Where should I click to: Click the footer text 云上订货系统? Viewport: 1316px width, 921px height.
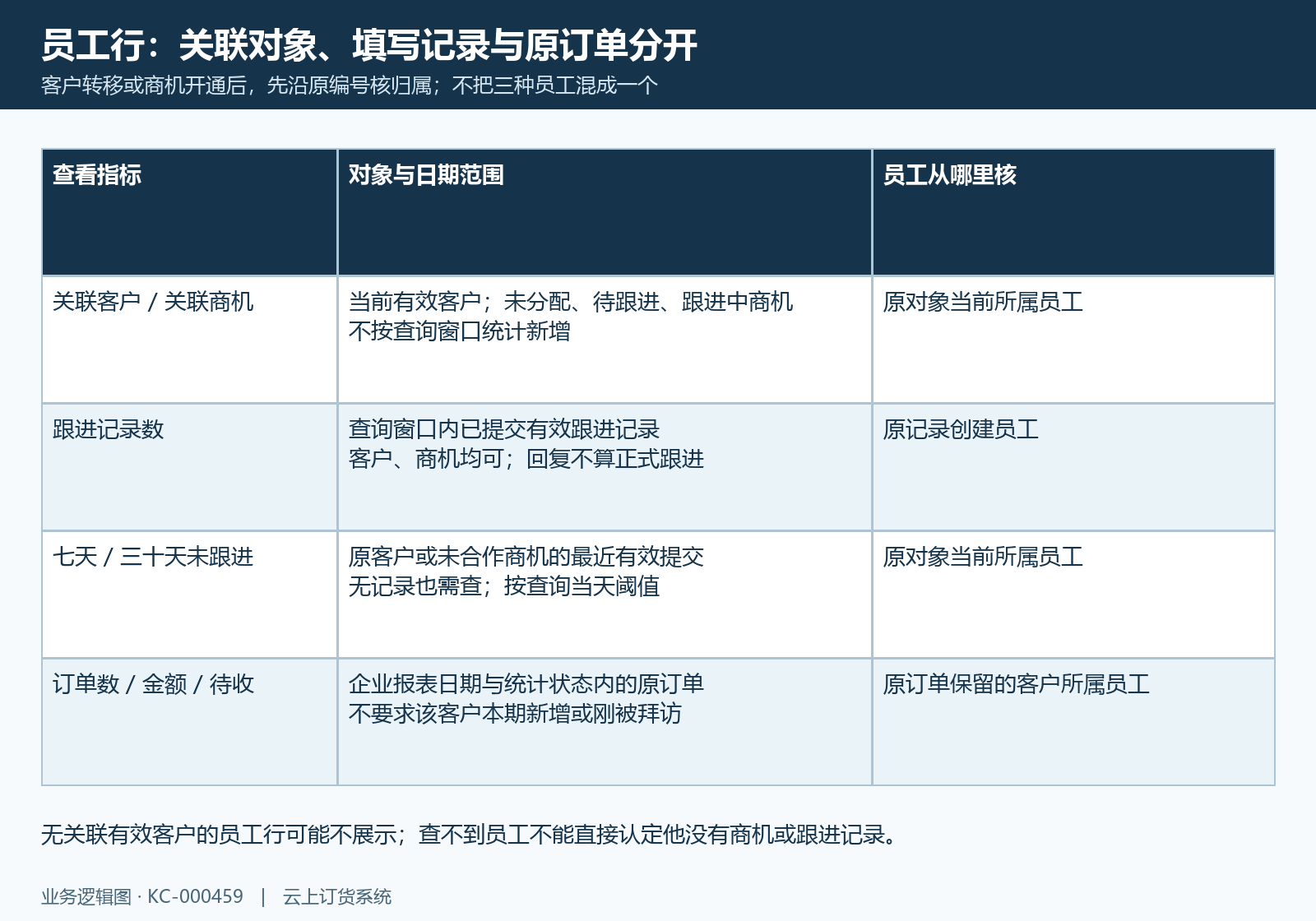pos(337,896)
